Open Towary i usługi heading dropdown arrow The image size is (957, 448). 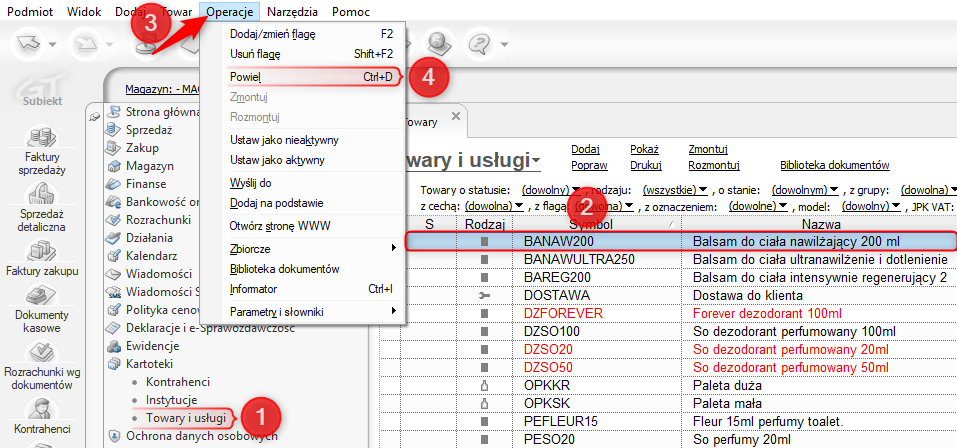(536, 160)
